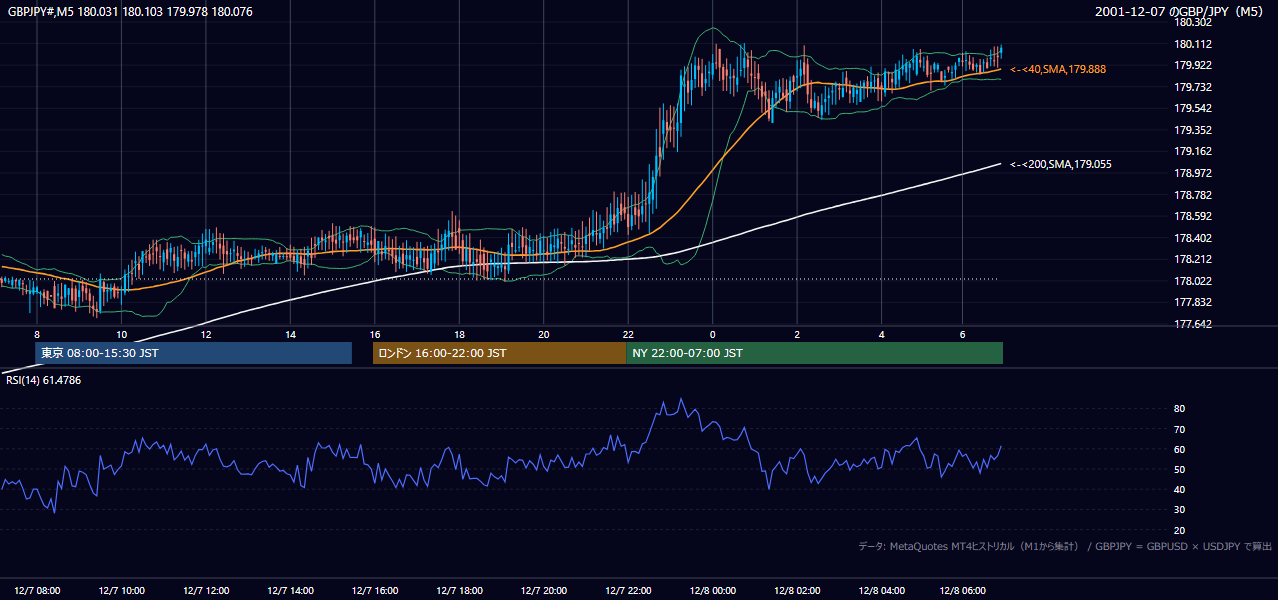Select the 東京 08:00-15:30 JST session bar
This screenshot has width=1278, height=600.
coord(193,353)
